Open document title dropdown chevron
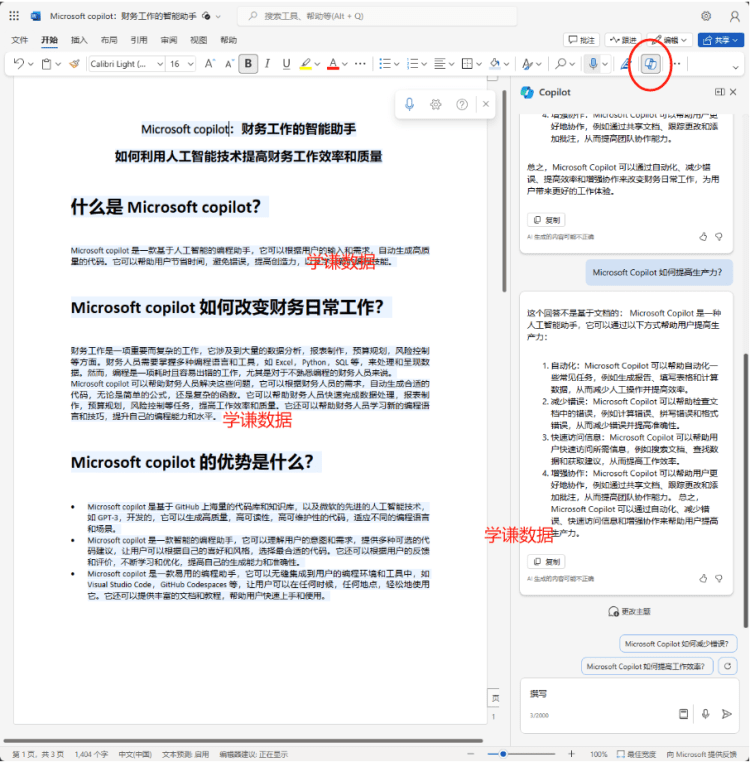 click(218, 17)
